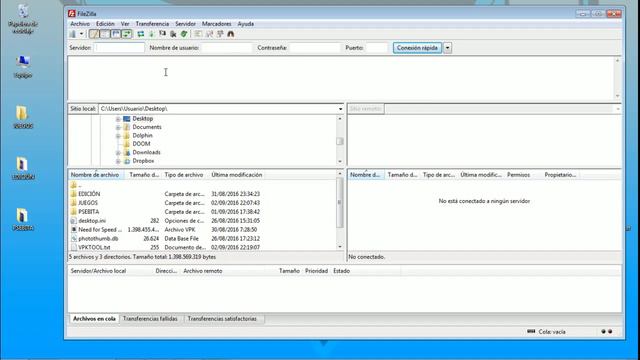Toggle directory comparison
The image size is (640, 360).
(x=209, y=34)
